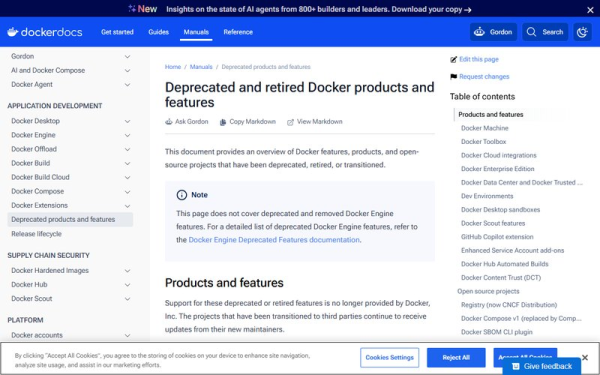Viewport: 600px width, 375px height.
Task: Click the Note info icon
Action: [x=181, y=195]
